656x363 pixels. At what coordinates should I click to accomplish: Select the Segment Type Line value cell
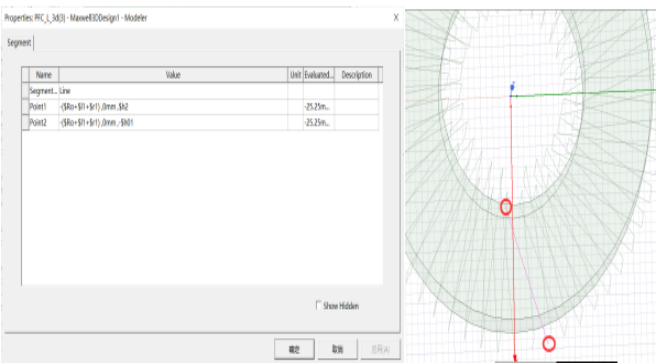coord(173,91)
